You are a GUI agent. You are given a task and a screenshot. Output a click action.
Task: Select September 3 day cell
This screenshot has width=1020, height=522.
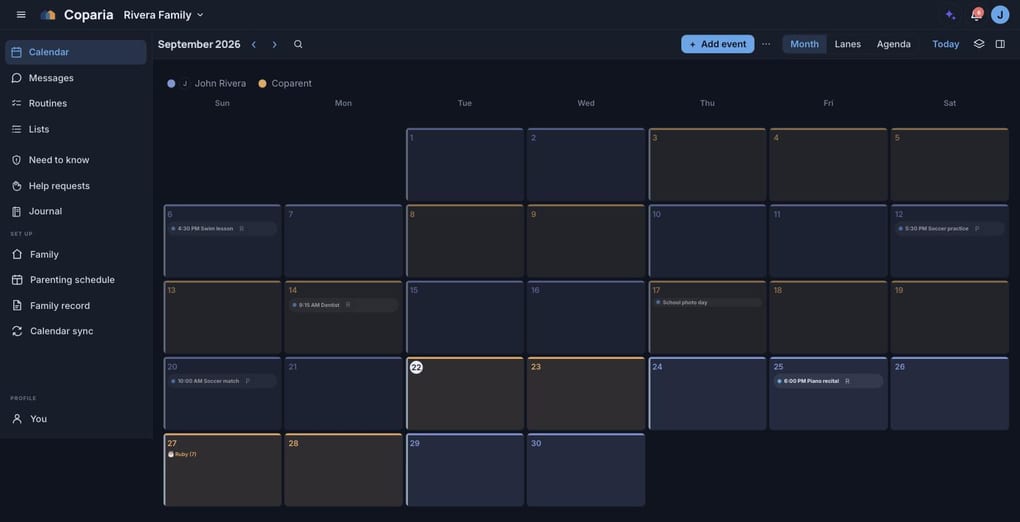point(707,165)
